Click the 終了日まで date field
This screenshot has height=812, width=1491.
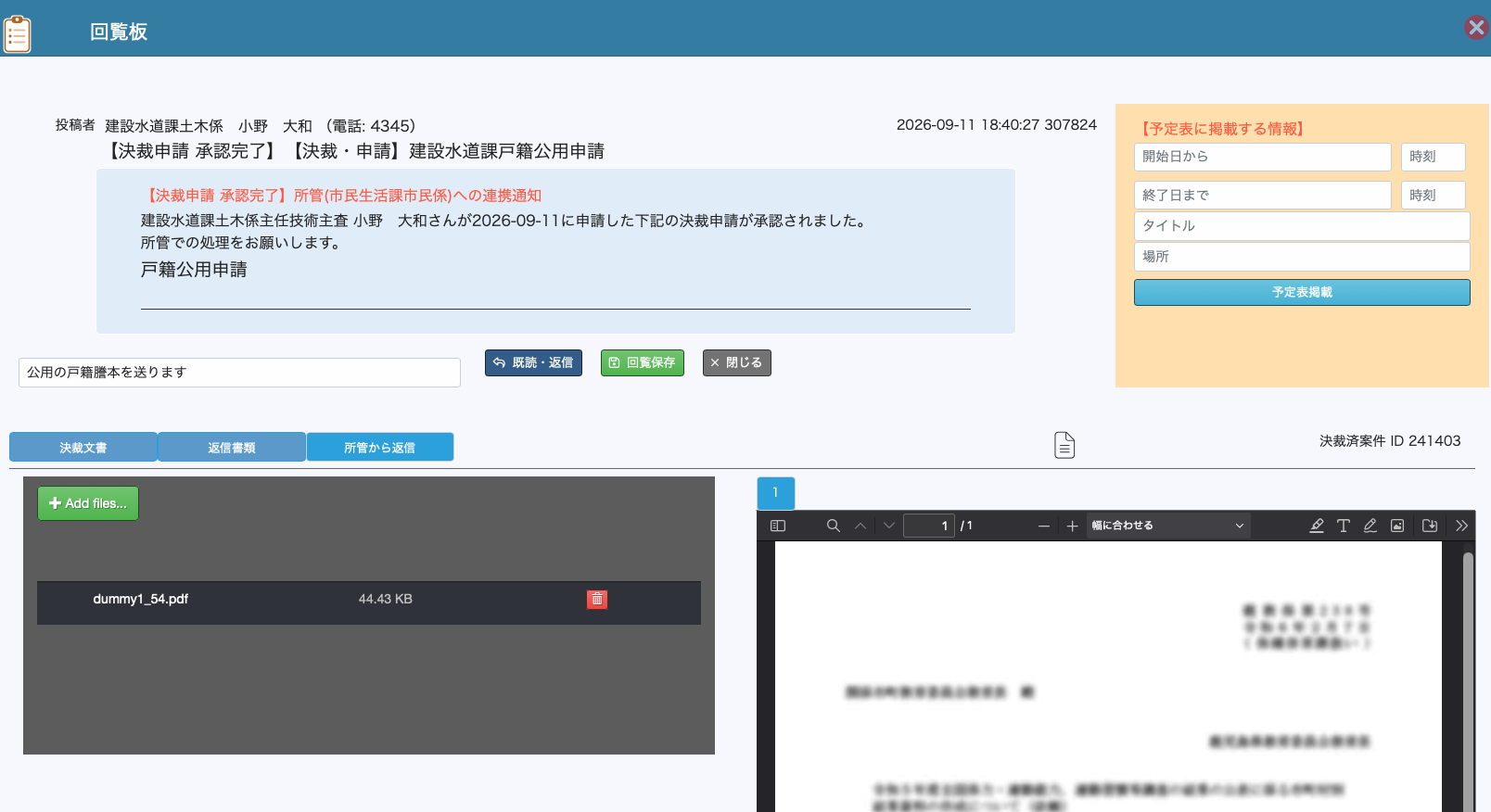point(1263,196)
